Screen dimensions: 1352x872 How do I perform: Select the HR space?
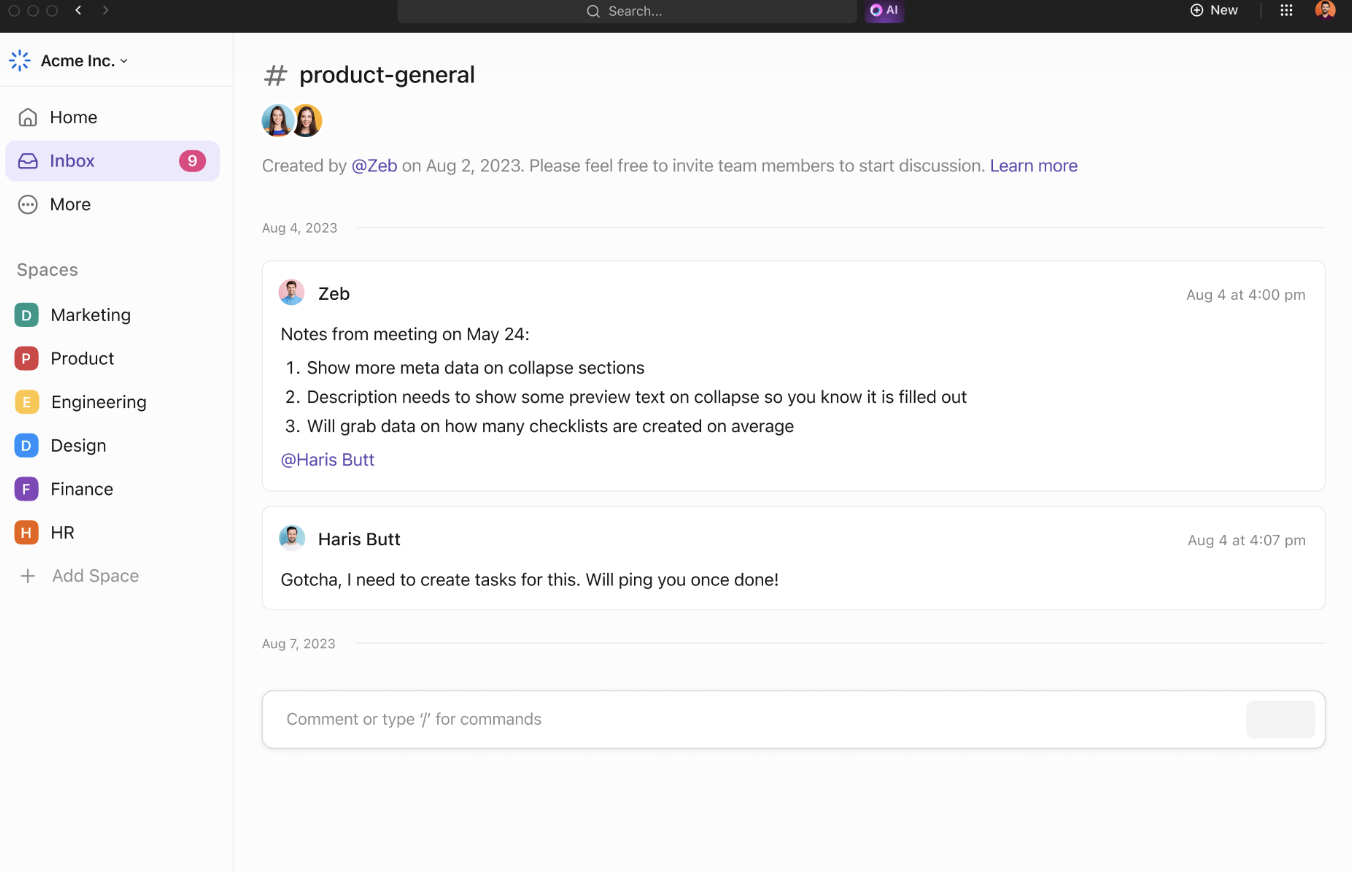(x=62, y=533)
